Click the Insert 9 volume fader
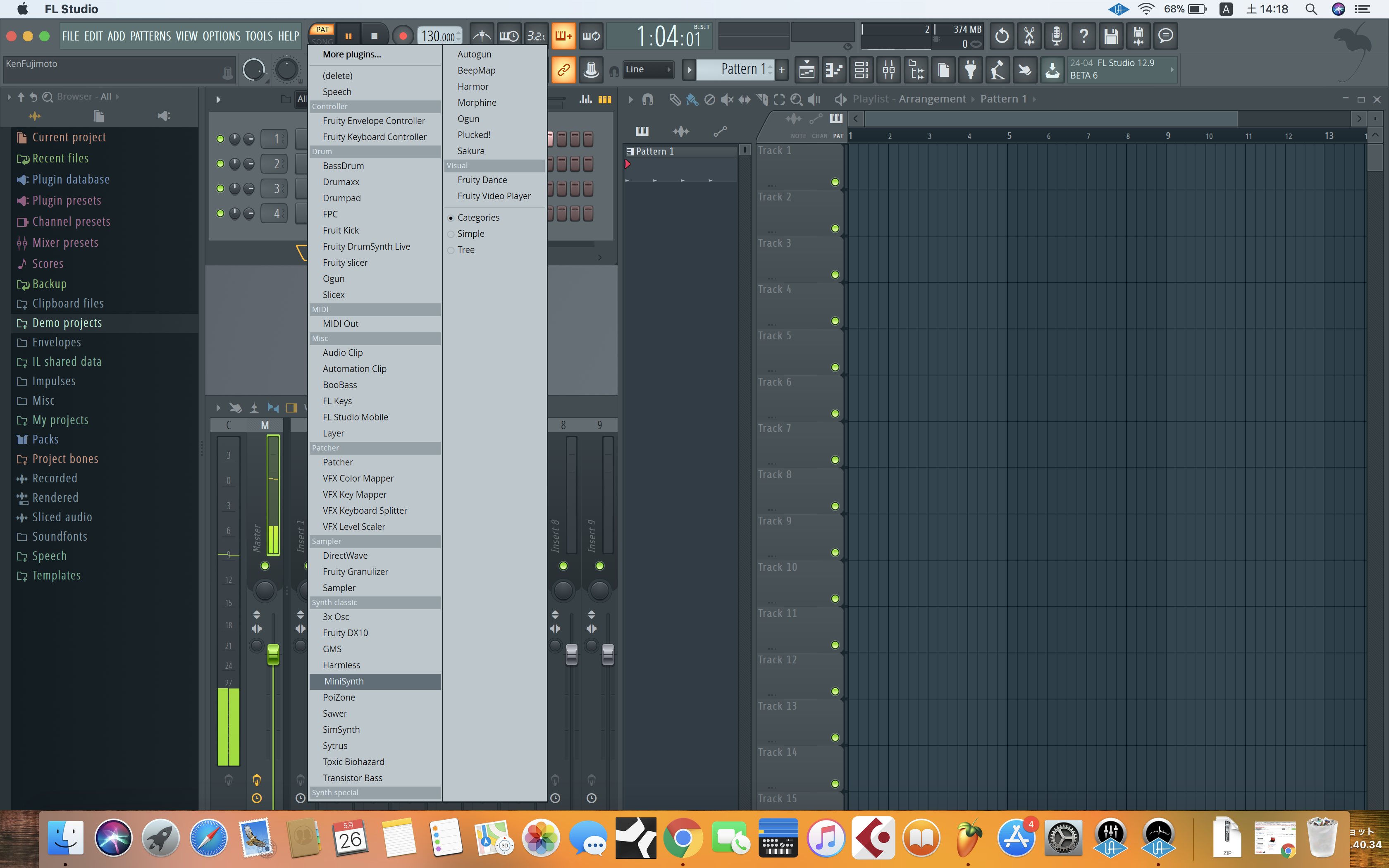The height and width of the screenshot is (868, 1389). pos(608,654)
